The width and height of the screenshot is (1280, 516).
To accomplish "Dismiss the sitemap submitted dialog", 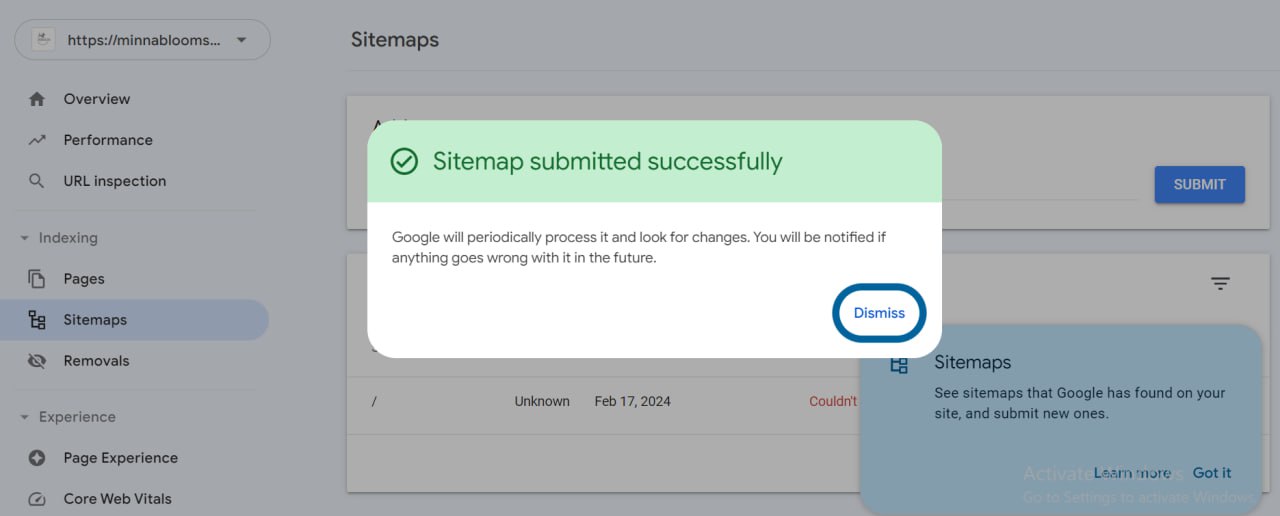I will point(879,313).
